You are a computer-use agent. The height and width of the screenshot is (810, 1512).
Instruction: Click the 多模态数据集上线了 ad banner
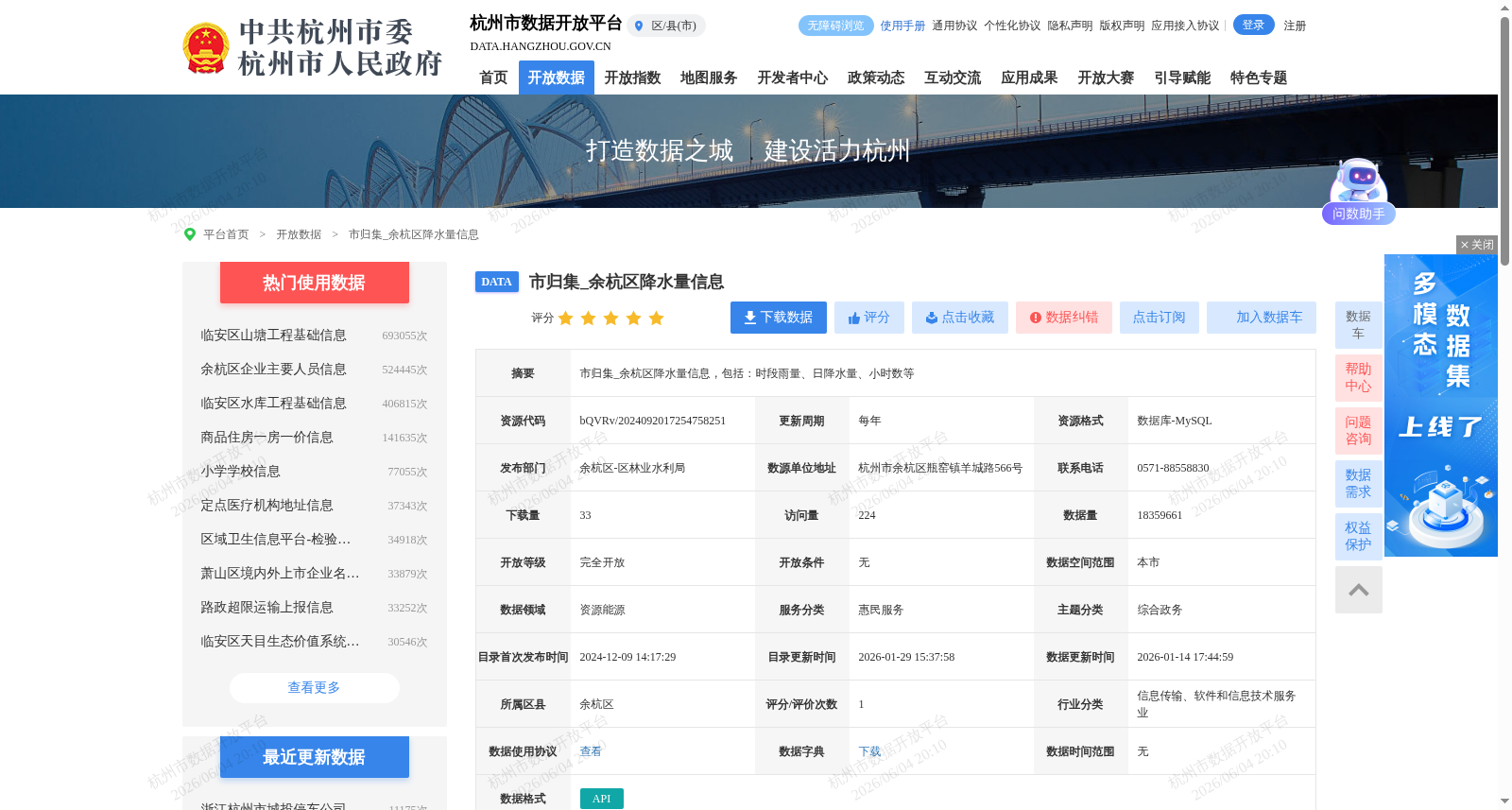click(x=1441, y=405)
